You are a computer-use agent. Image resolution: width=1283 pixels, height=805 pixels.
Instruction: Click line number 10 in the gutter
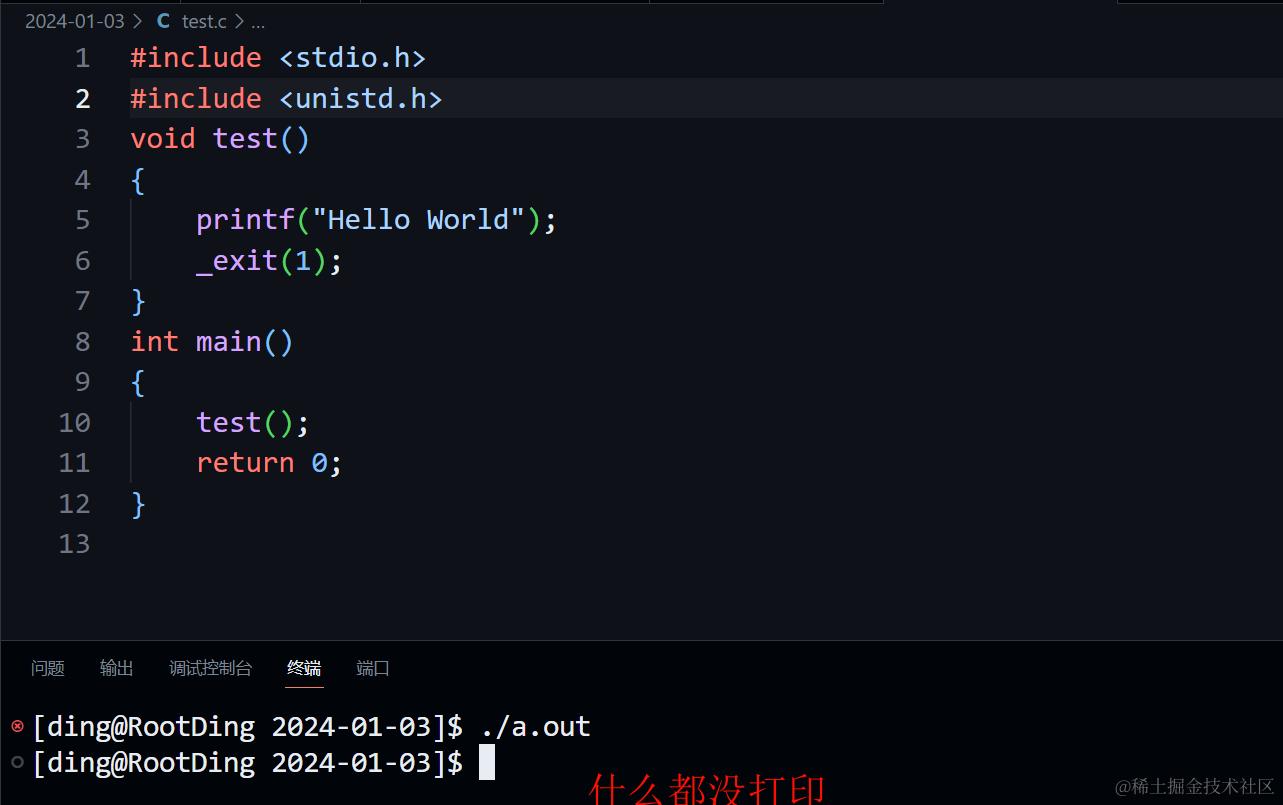tap(74, 422)
